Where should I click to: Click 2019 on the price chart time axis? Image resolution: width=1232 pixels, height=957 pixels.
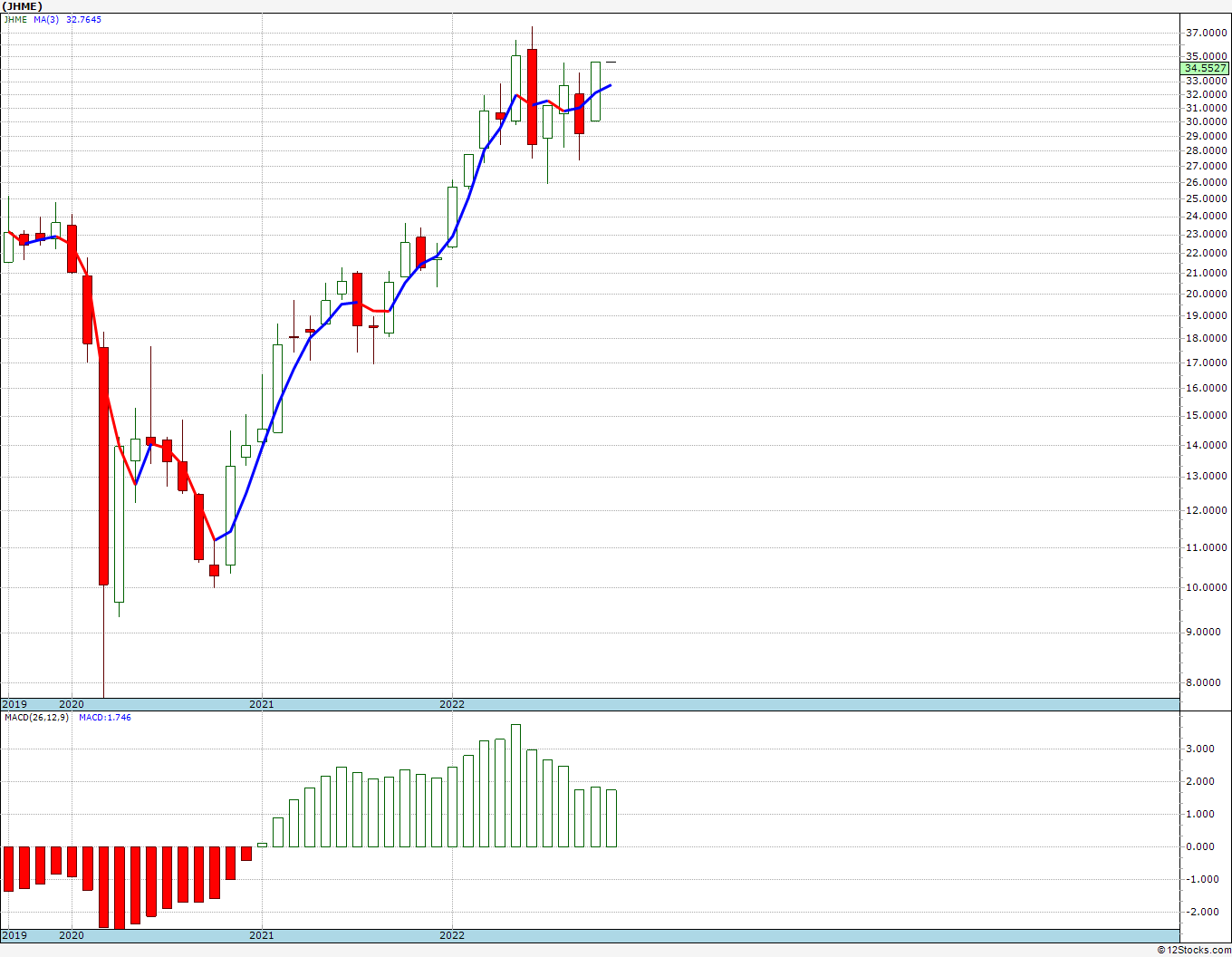14,704
